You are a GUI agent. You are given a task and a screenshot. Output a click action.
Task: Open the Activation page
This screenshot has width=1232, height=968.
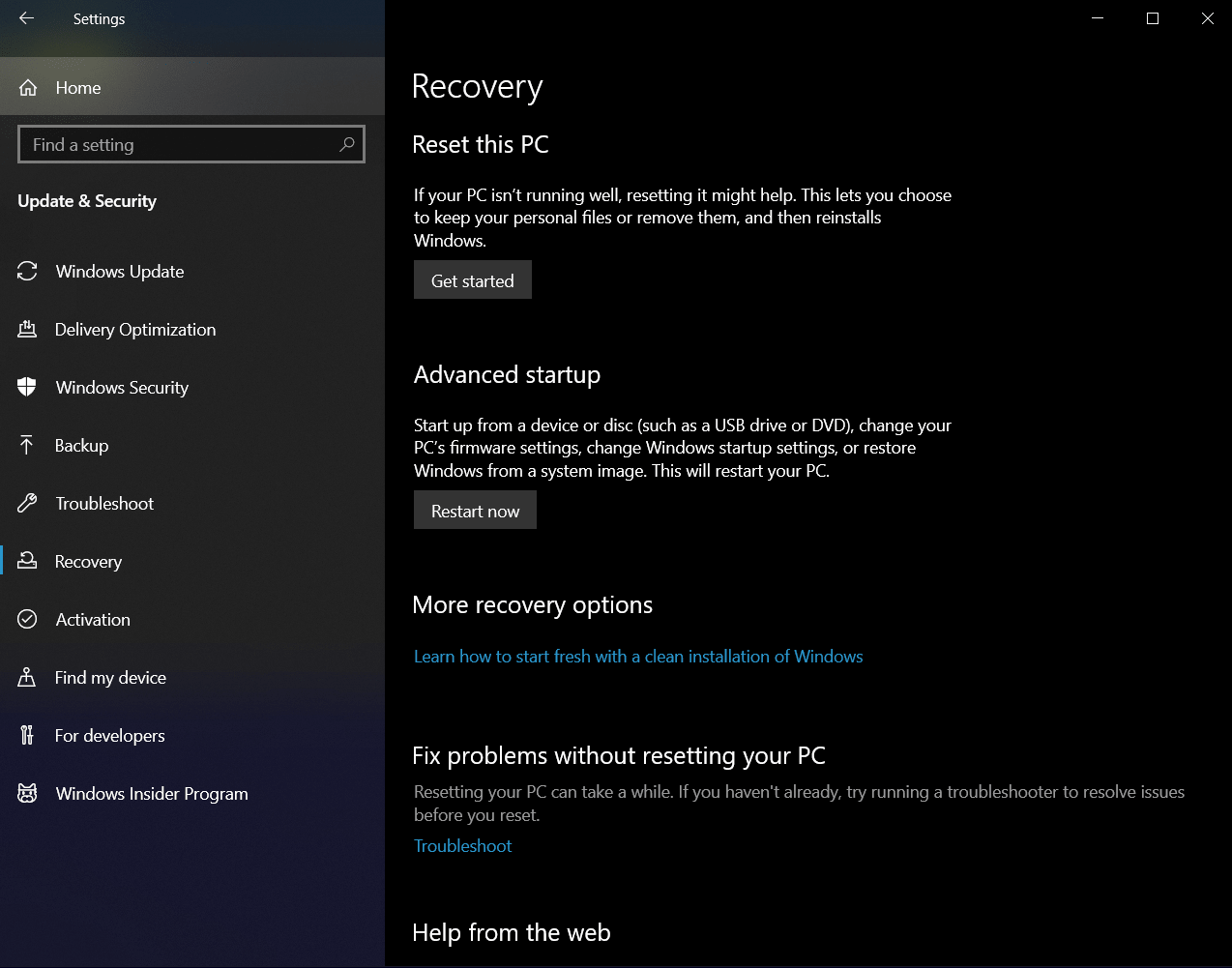(x=192, y=620)
